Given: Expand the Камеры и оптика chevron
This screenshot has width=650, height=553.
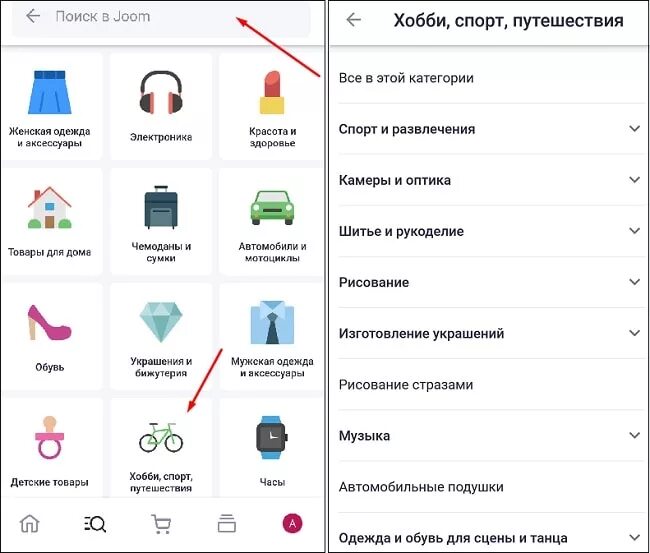Looking at the screenshot, I should 635,179.
